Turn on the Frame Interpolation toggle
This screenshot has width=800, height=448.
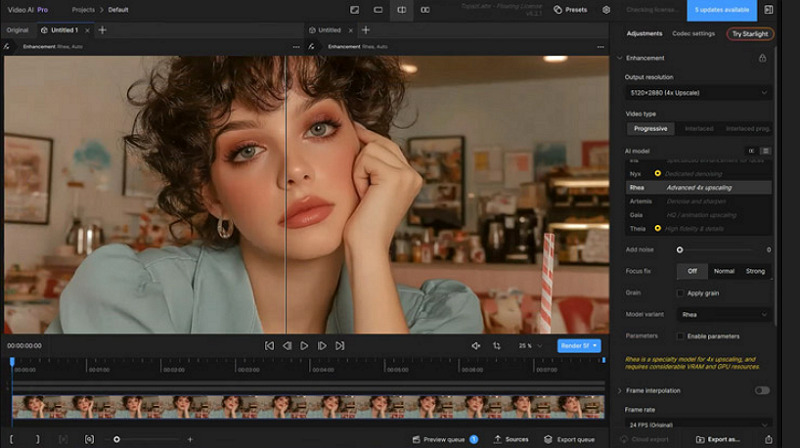point(762,390)
